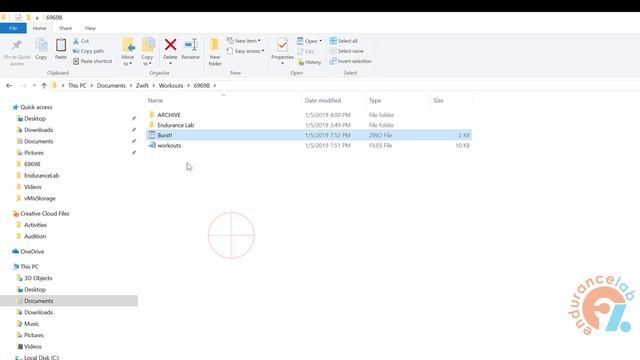
Task: Switch to the Share ribbon tab
Action: 65,28
